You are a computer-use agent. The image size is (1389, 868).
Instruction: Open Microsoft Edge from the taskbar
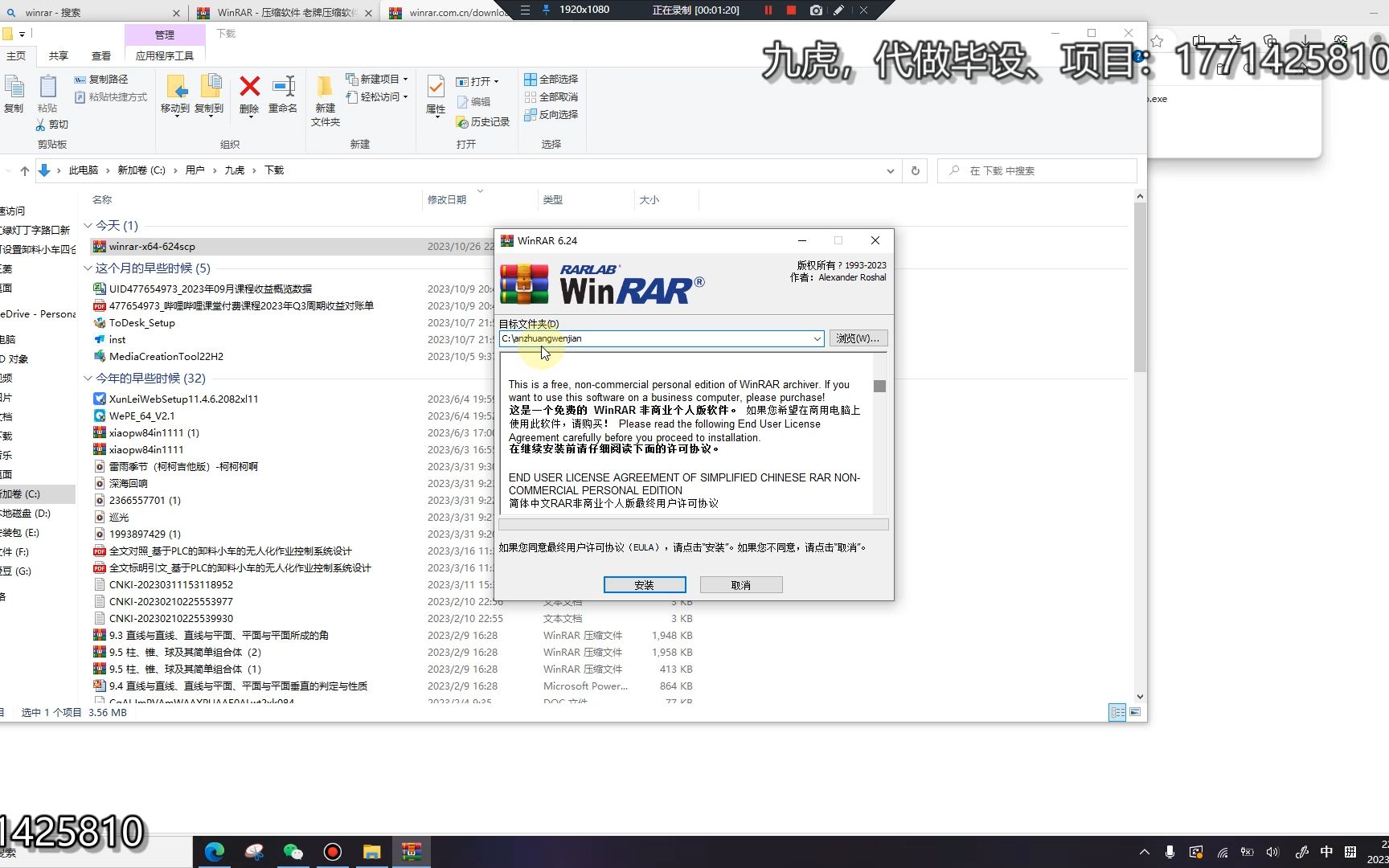pos(215,852)
